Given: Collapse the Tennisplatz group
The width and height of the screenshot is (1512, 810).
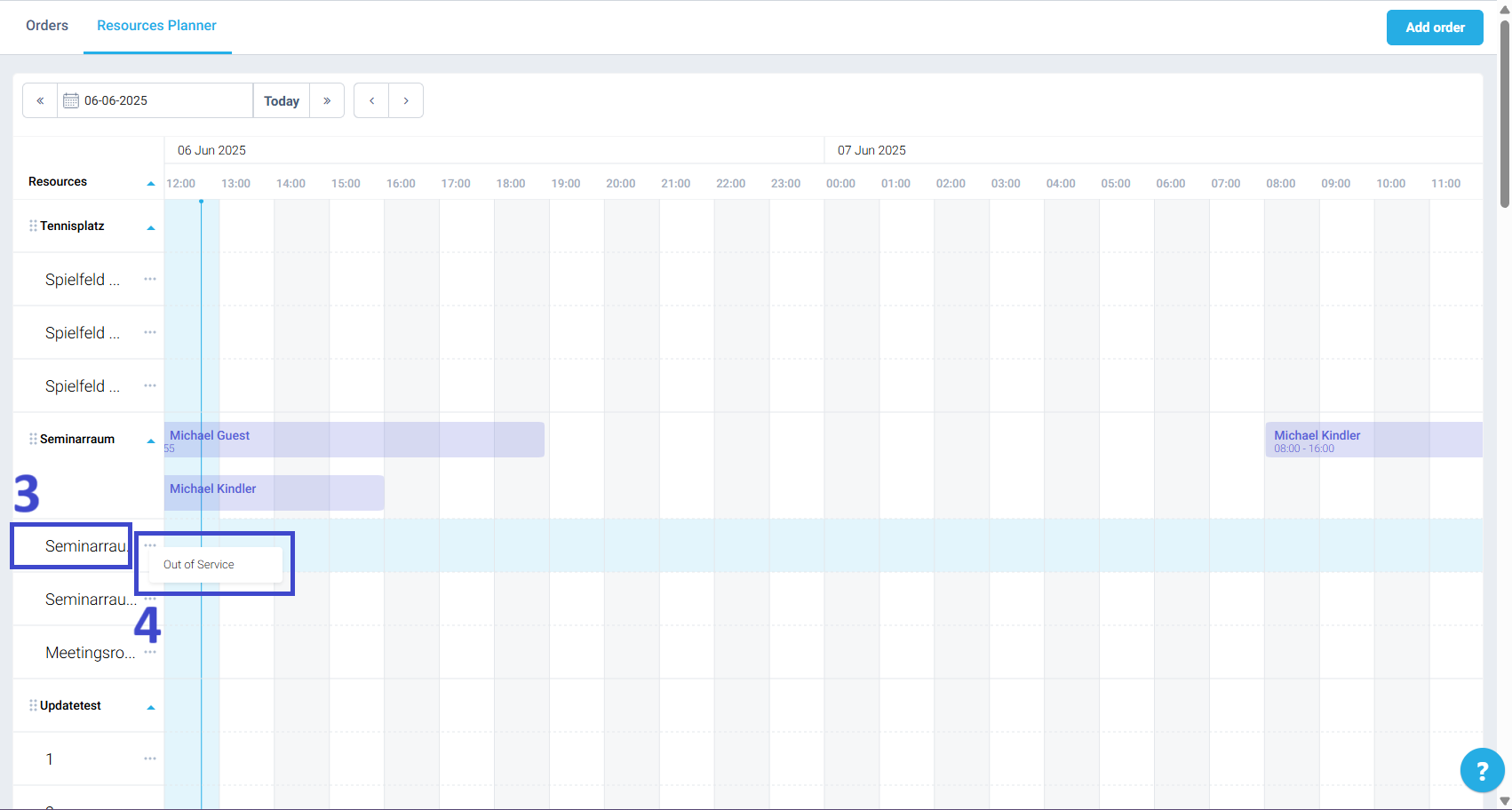Looking at the screenshot, I should coord(151,227).
